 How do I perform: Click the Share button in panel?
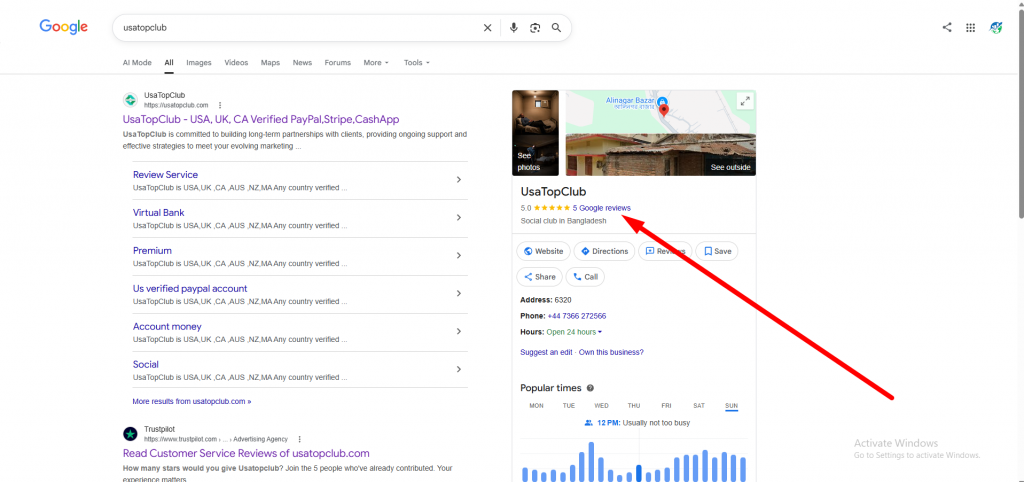coord(539,277)
